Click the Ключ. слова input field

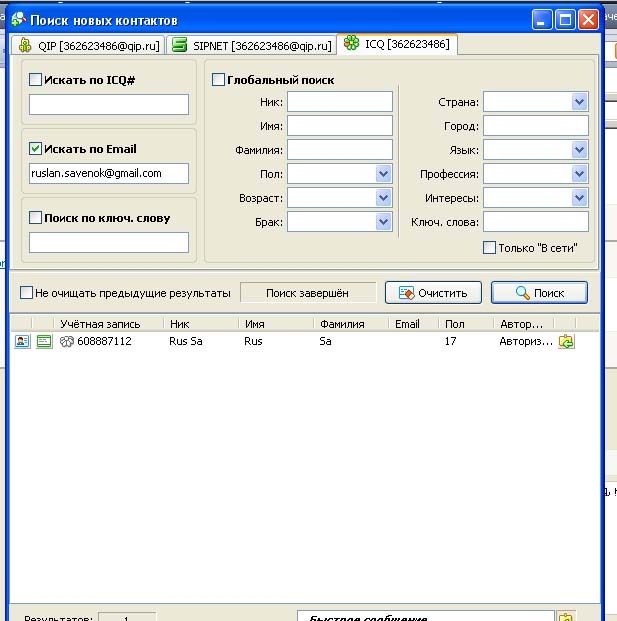[536, 222]
